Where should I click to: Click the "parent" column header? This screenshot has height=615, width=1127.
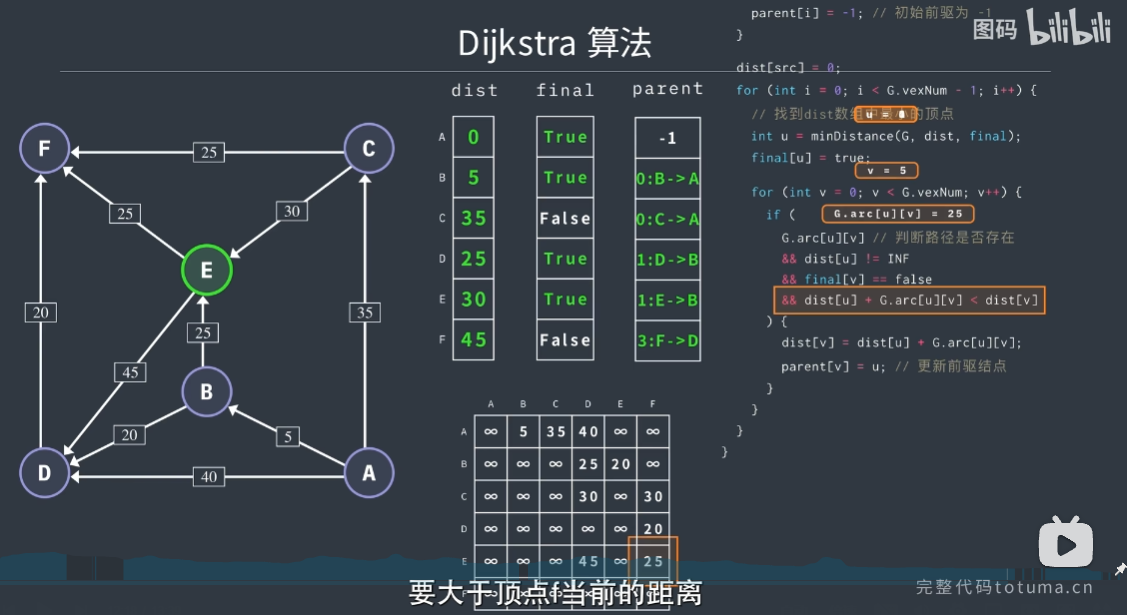coord(667,89)
